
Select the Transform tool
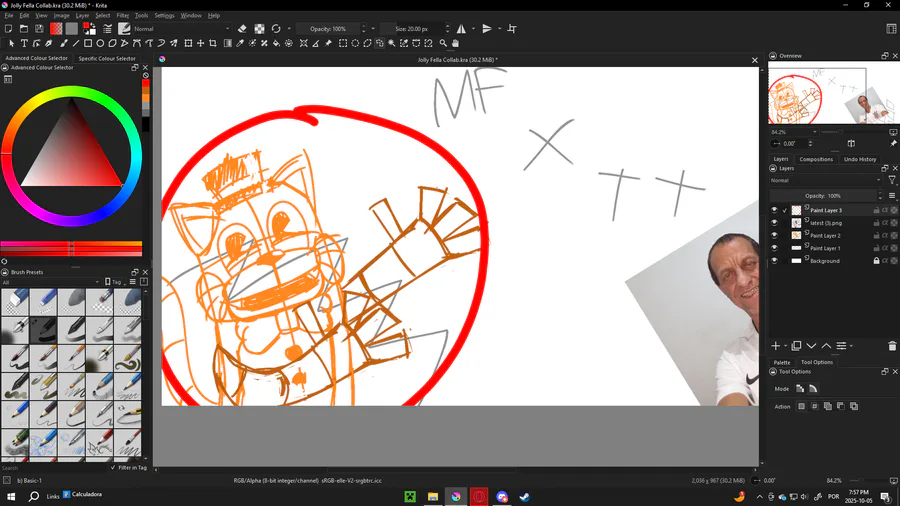point(188,43)
